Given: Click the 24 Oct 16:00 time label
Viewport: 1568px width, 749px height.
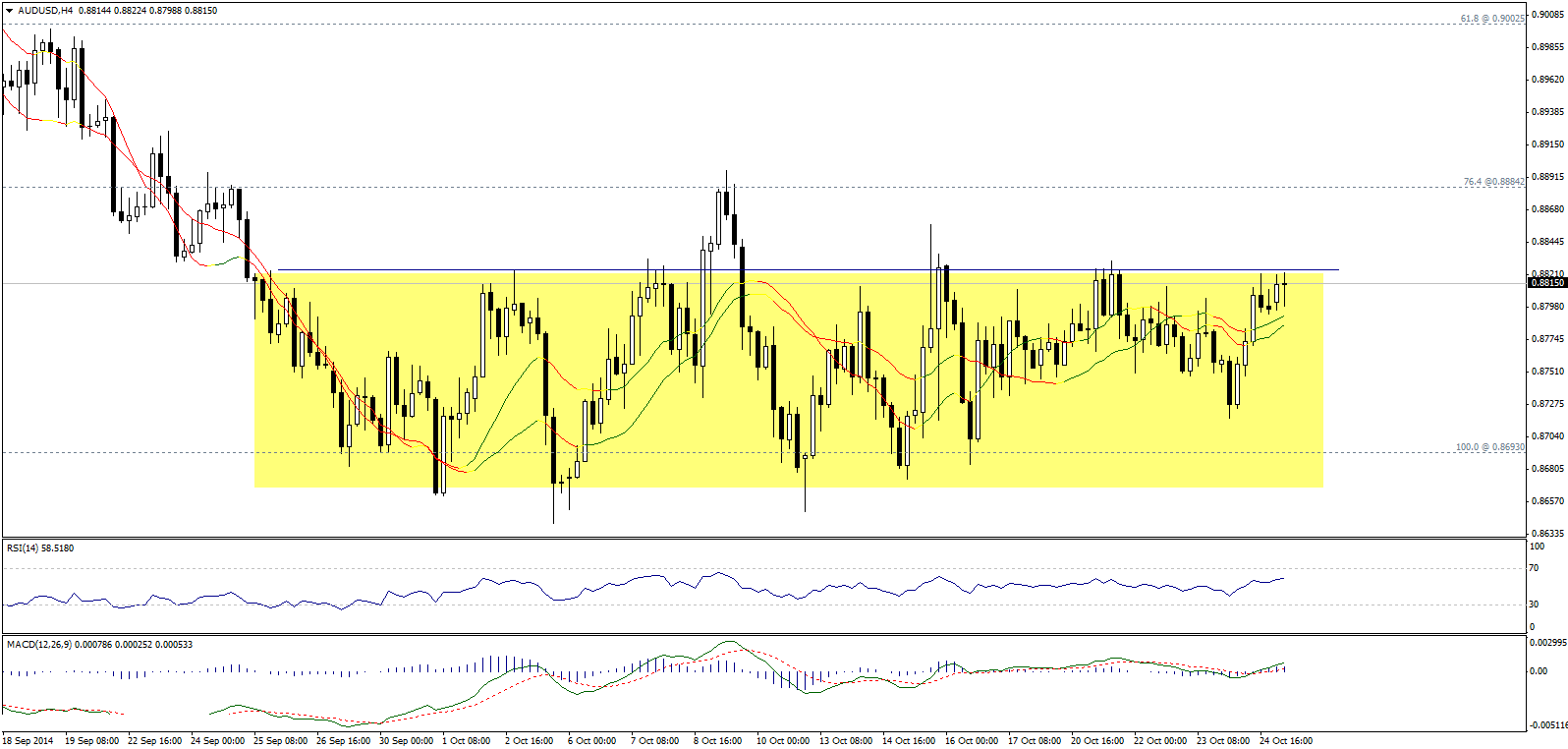Looking at the screenshot, I should (x=1286, y=741).
